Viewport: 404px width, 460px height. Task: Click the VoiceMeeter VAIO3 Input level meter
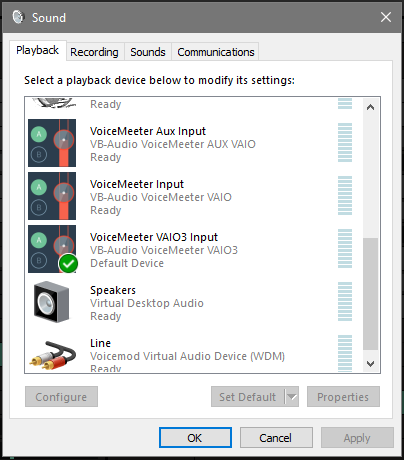pos(345,249)
